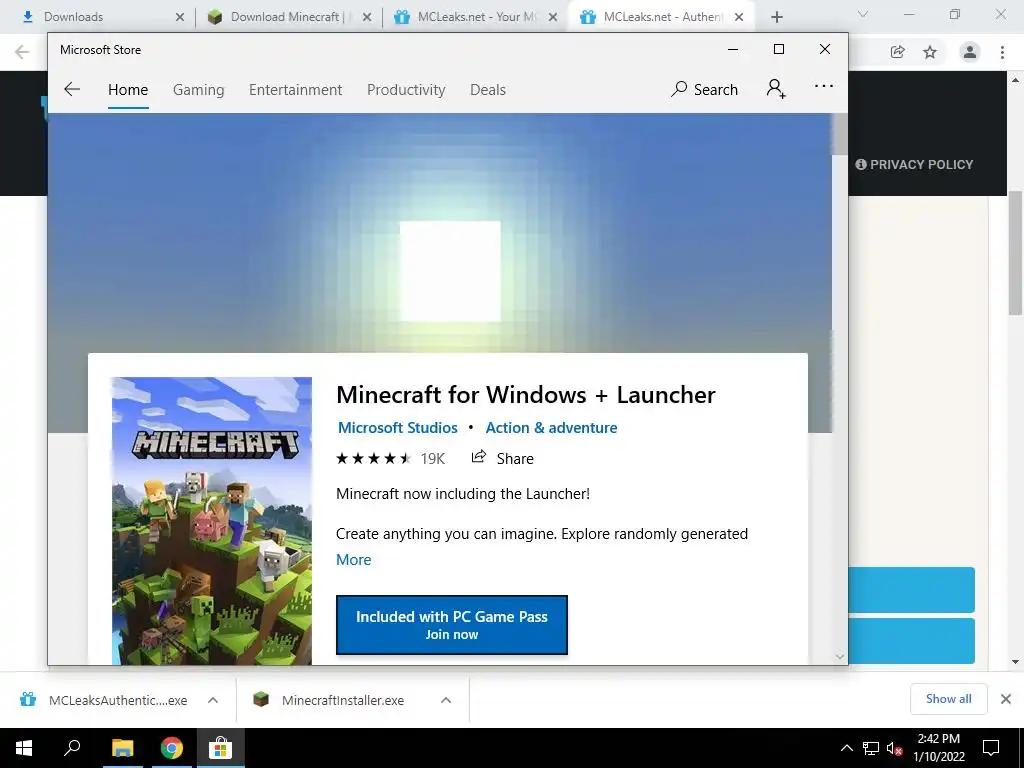Share this page in Chrome
The width and height of the screenshot is (1024, 768).
[x=897, y=52]
